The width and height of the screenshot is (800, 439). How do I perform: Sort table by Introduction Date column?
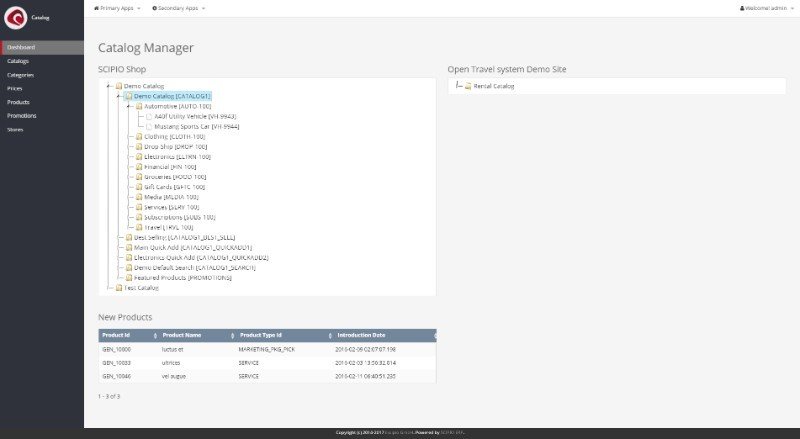tap(385, 335)
